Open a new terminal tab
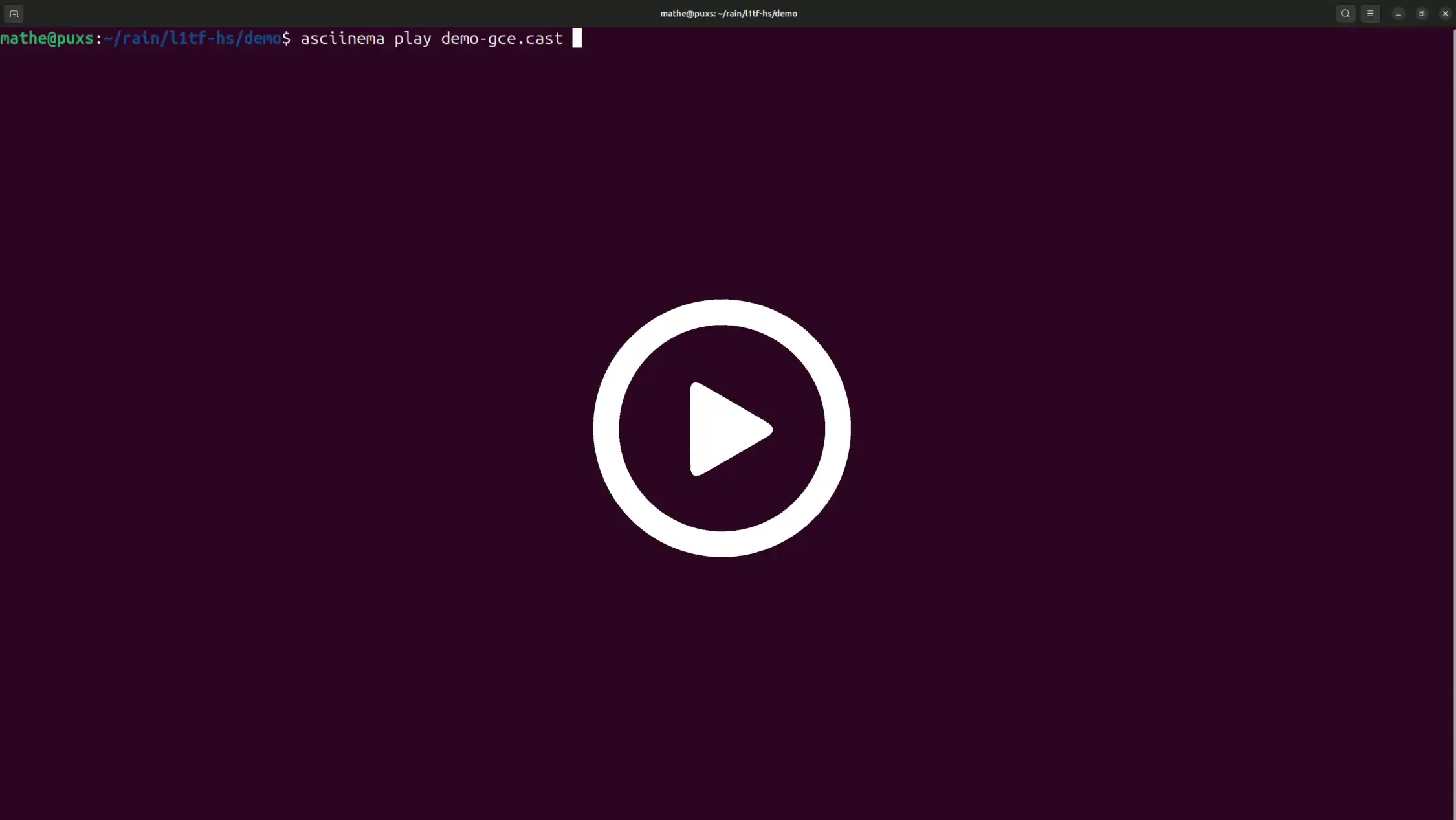This screenshot has height=820, width=1456. pyautogui.click(x=14, y=14)
